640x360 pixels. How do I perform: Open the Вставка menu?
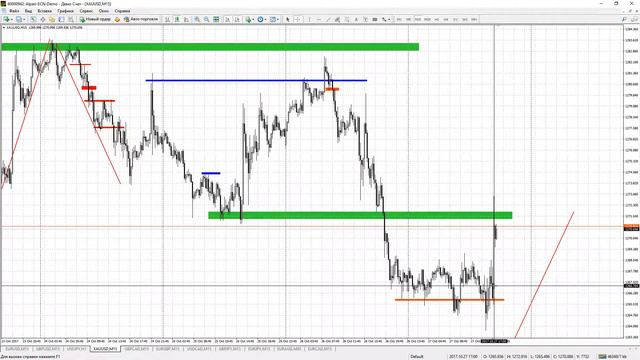(x=44, y=11)
